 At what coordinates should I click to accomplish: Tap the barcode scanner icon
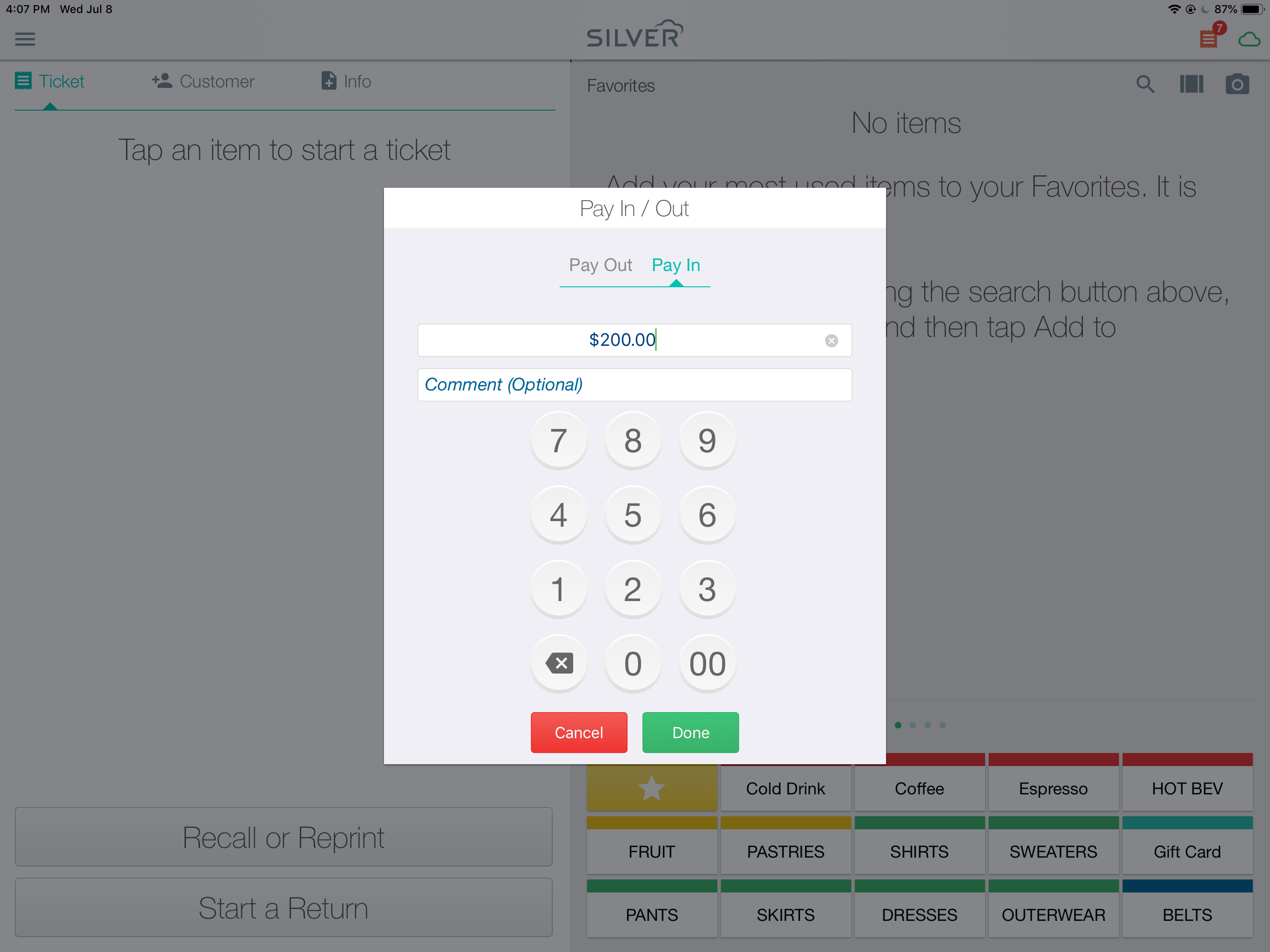1192,83
